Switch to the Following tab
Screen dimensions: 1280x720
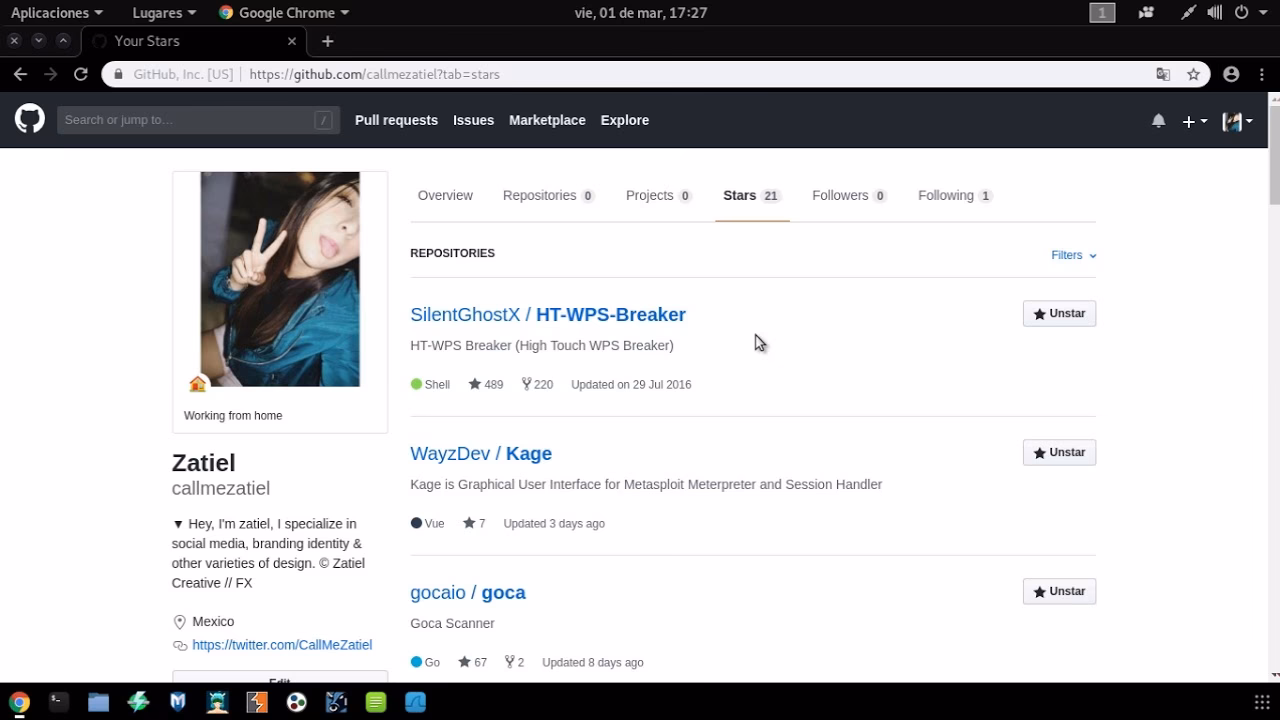point(955,195)
